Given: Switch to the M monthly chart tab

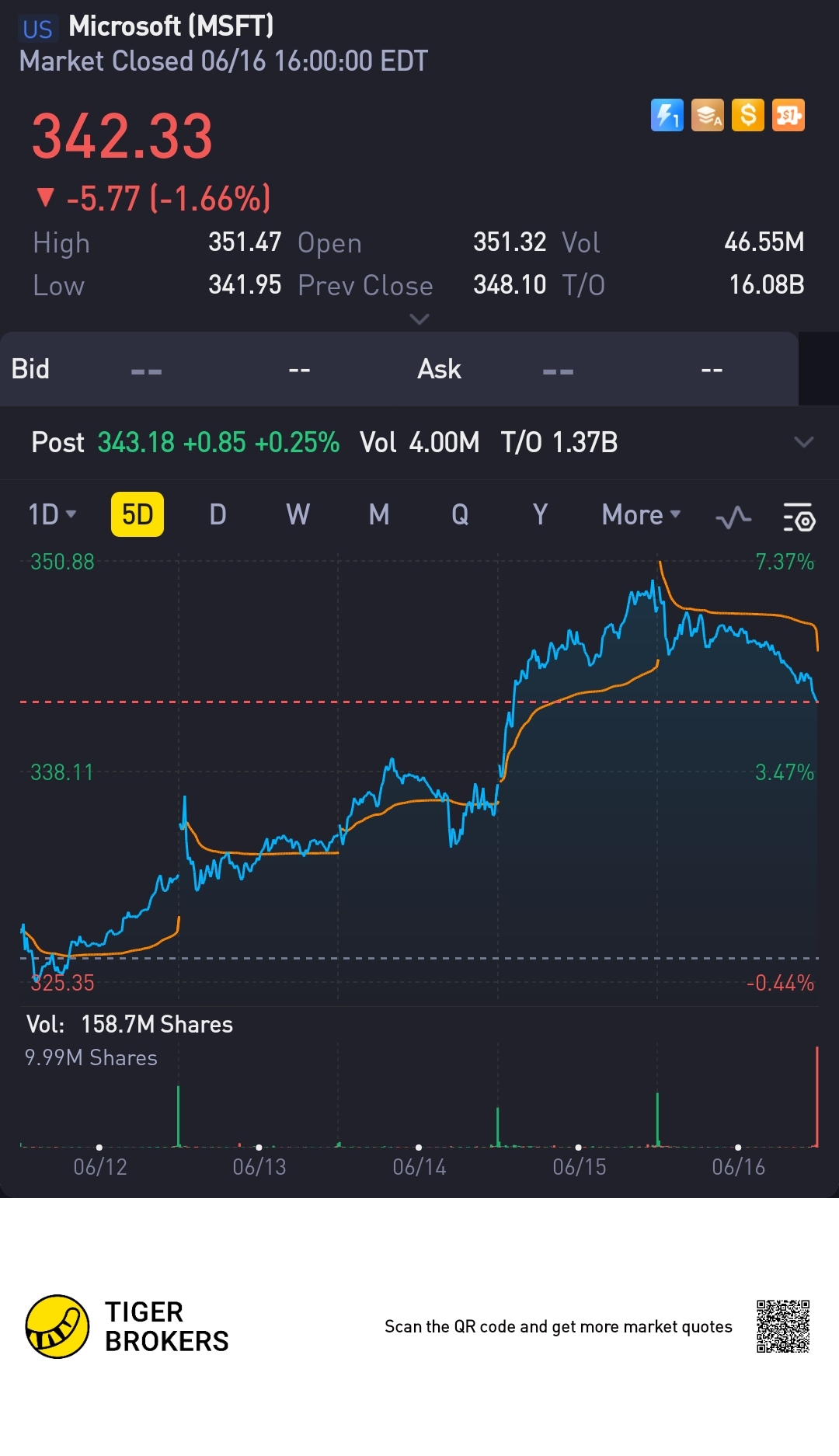Looking at the screenshot, I should (x=379, y=514).
